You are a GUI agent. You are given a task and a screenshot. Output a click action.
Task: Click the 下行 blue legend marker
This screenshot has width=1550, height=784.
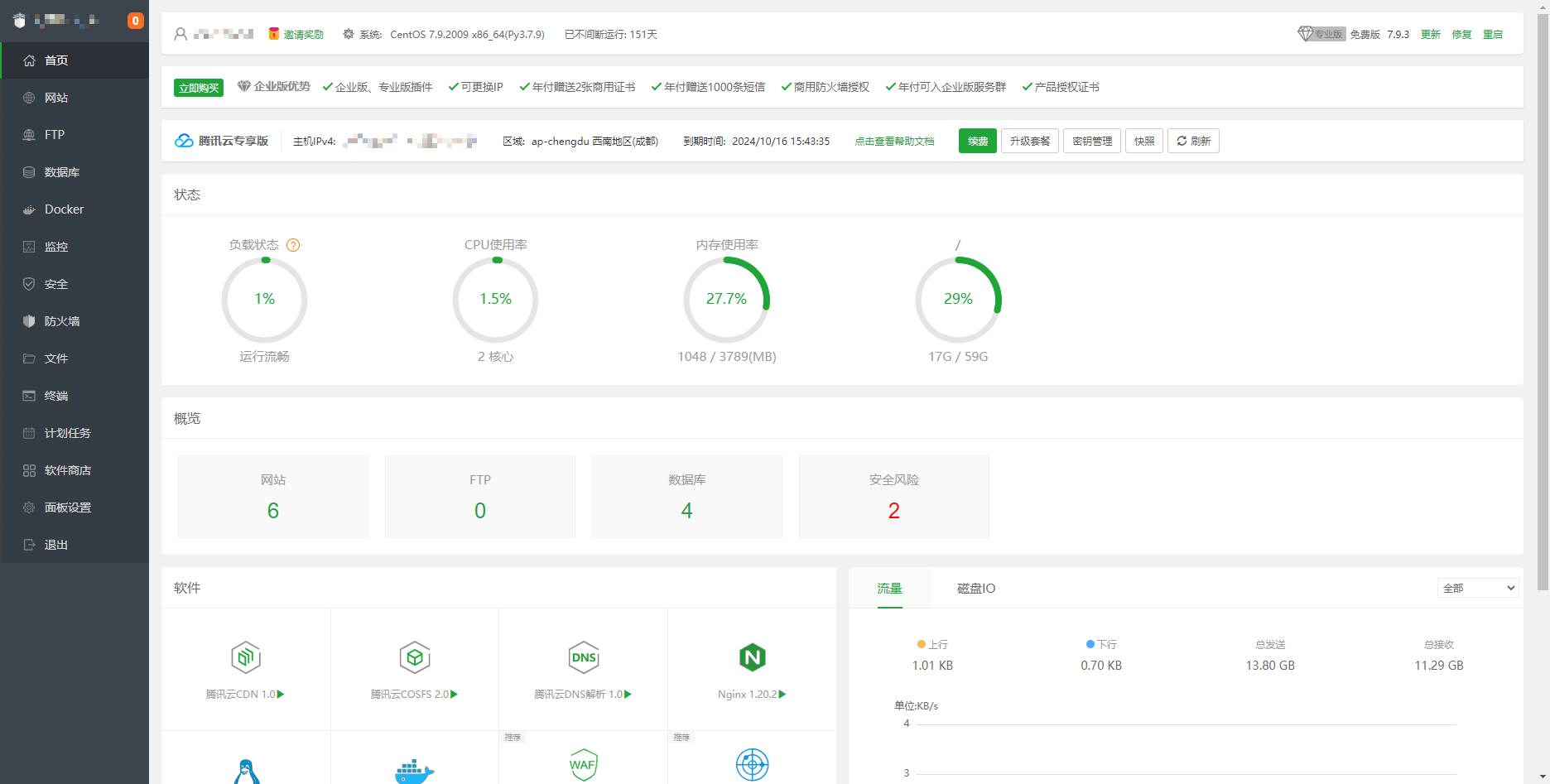click(1090, 644)
